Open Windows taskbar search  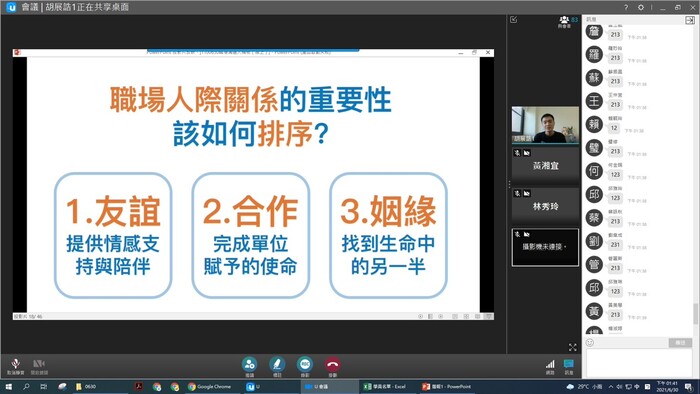26,386
